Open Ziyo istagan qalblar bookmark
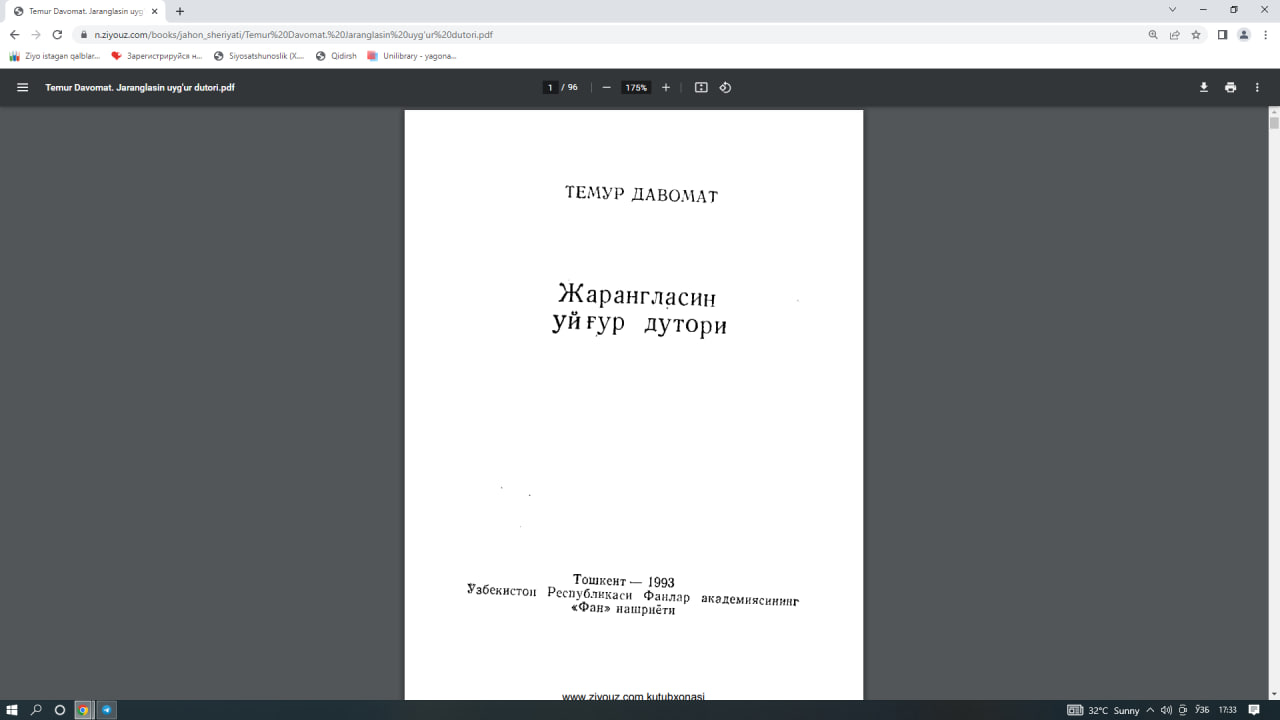1280x720 pixels. [x=55, y=56]
